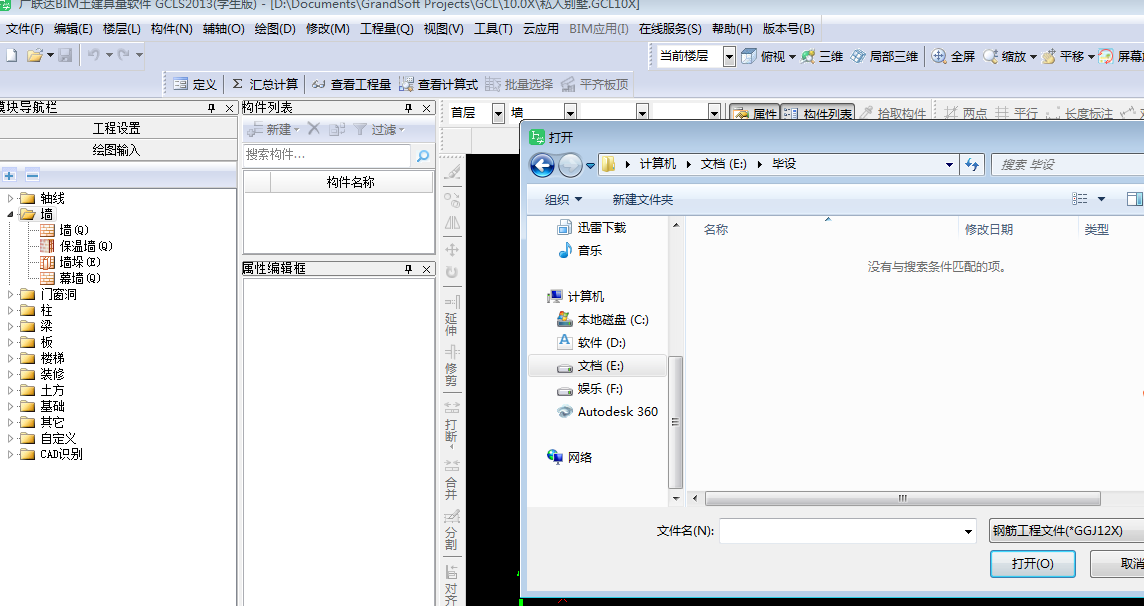Viewport: 1144px width, 606px height.
Task: Select 延伸 extend tool in vertical toolbar
Action: point(452,316)
